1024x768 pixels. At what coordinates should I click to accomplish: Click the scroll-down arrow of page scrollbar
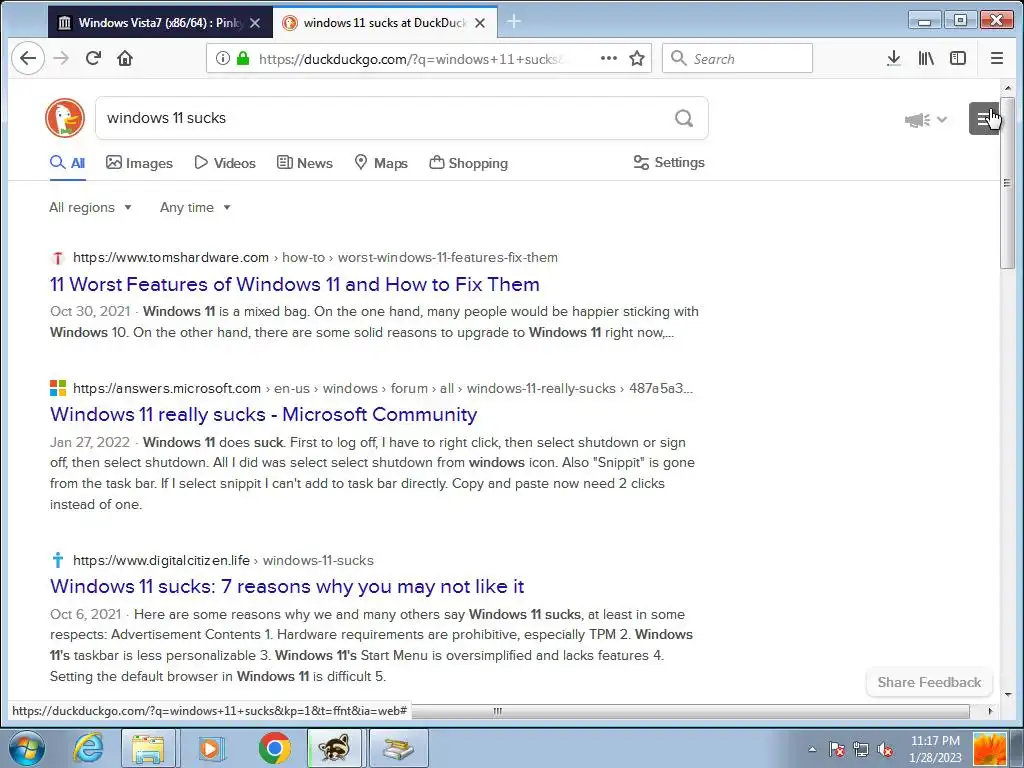click(1007, 695)
